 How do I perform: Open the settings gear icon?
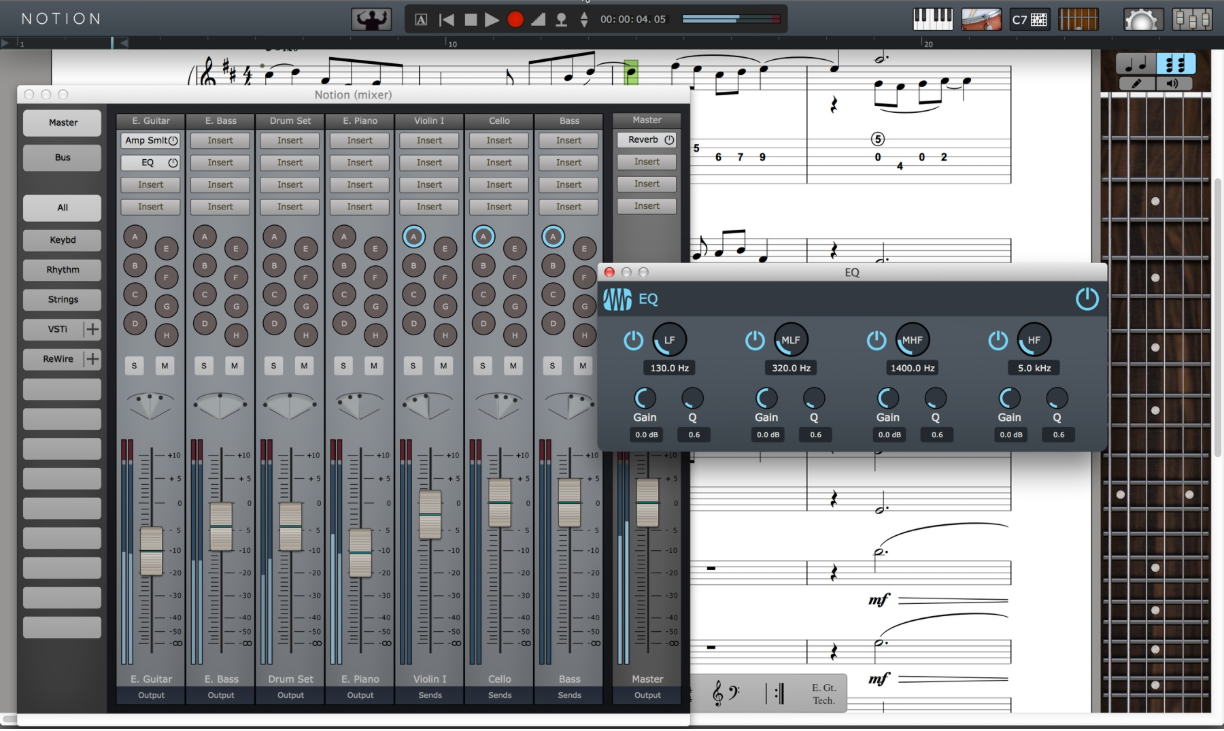(1141, 18)
